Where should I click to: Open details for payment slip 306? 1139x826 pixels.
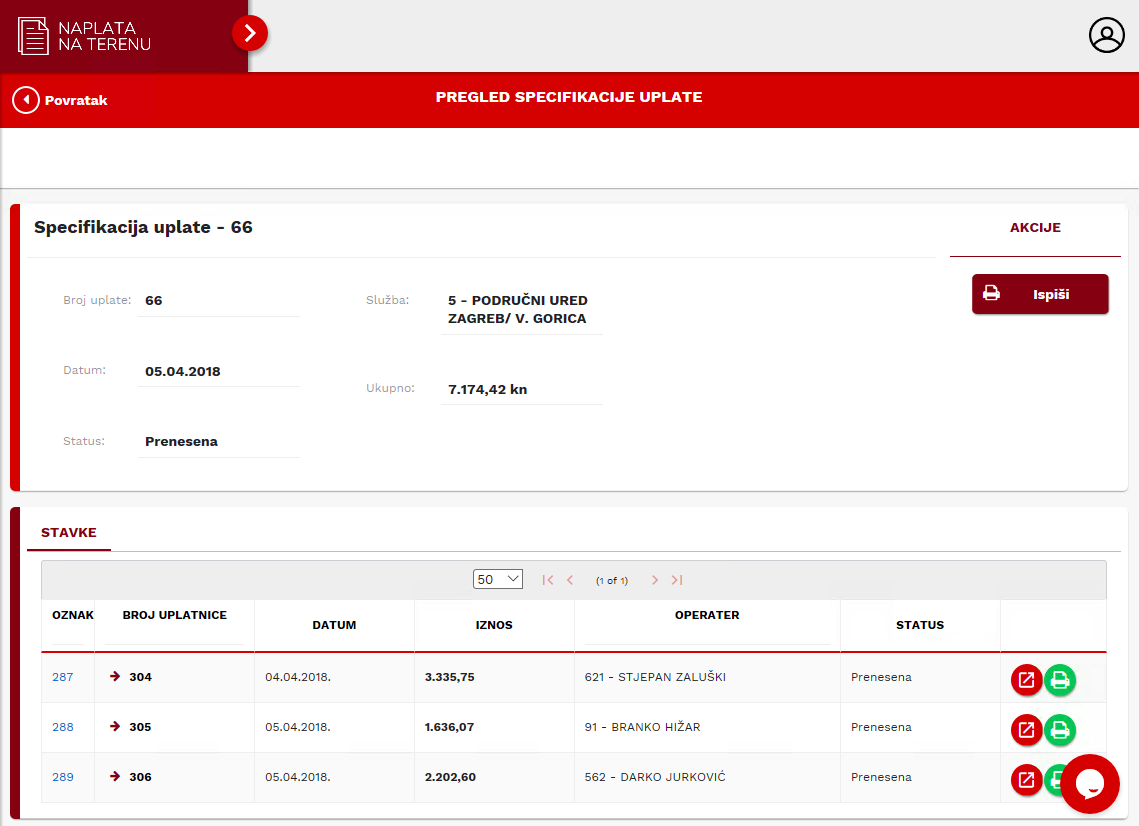[1026, 780]
